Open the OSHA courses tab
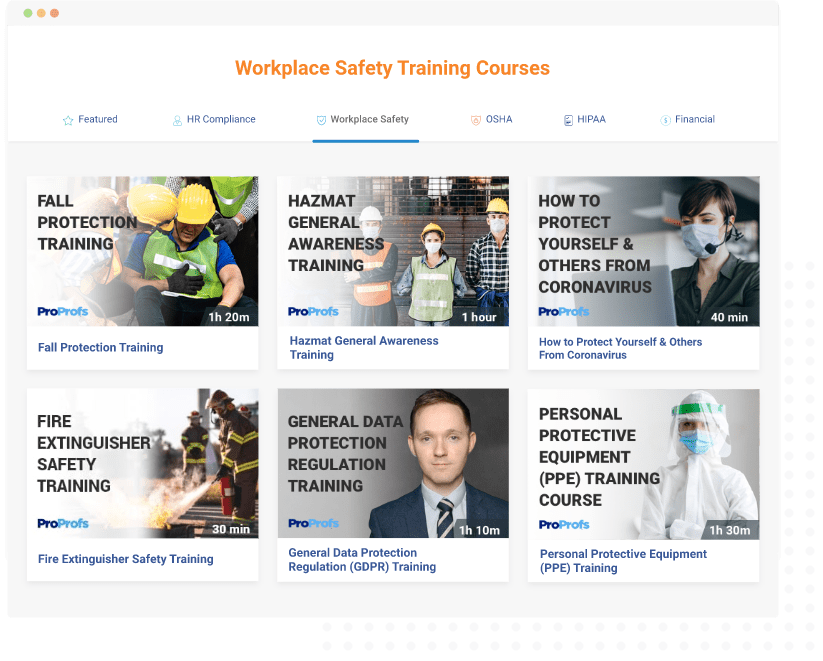This screenshot has height=661, width=823. (497, 119)
